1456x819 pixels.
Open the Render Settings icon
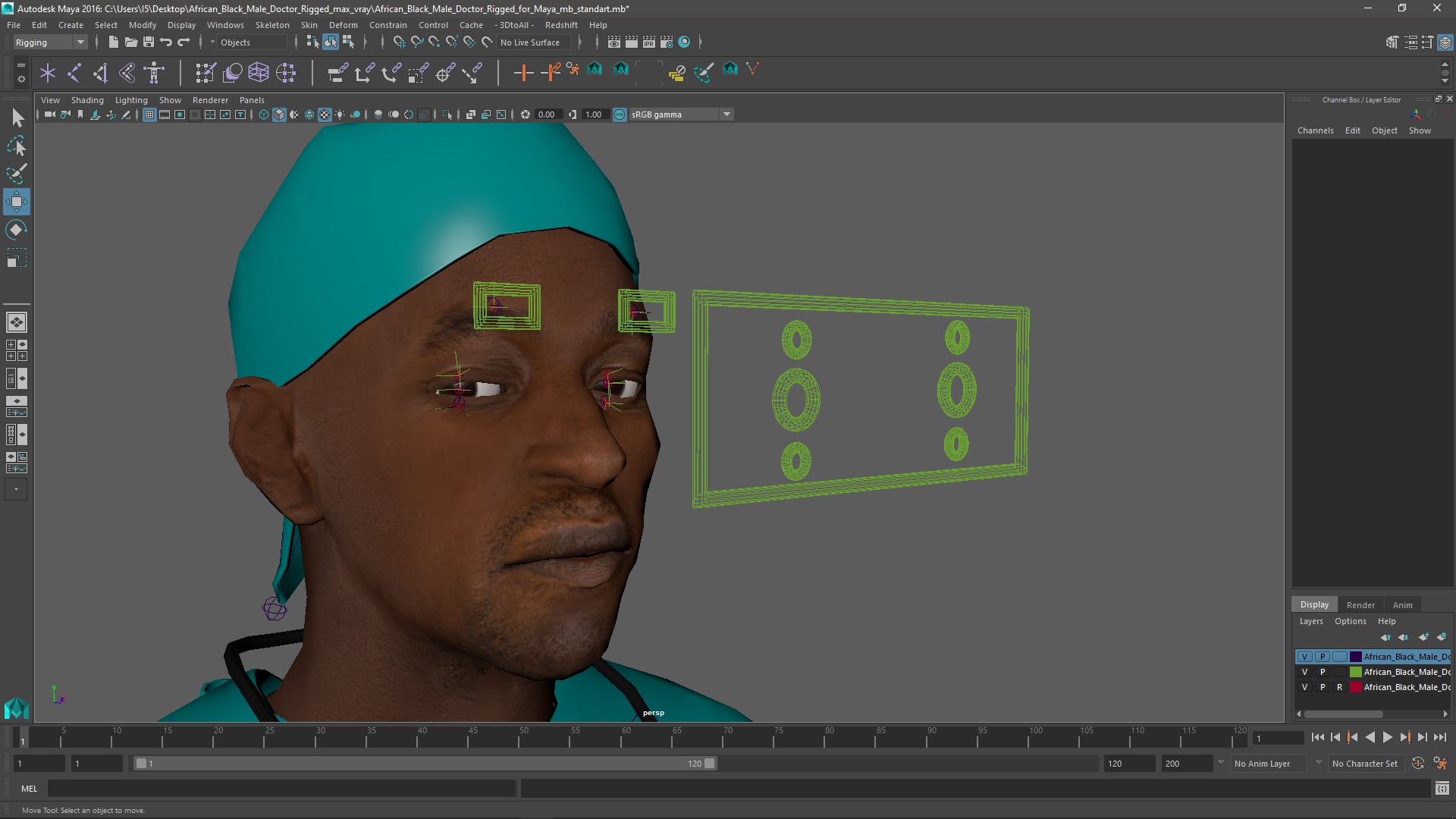coord(667,42)
